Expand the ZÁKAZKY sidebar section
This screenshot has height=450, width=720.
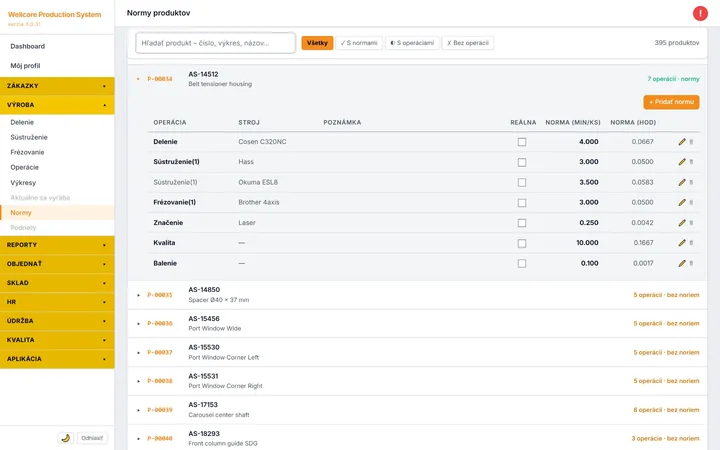[x=57, y=86]
